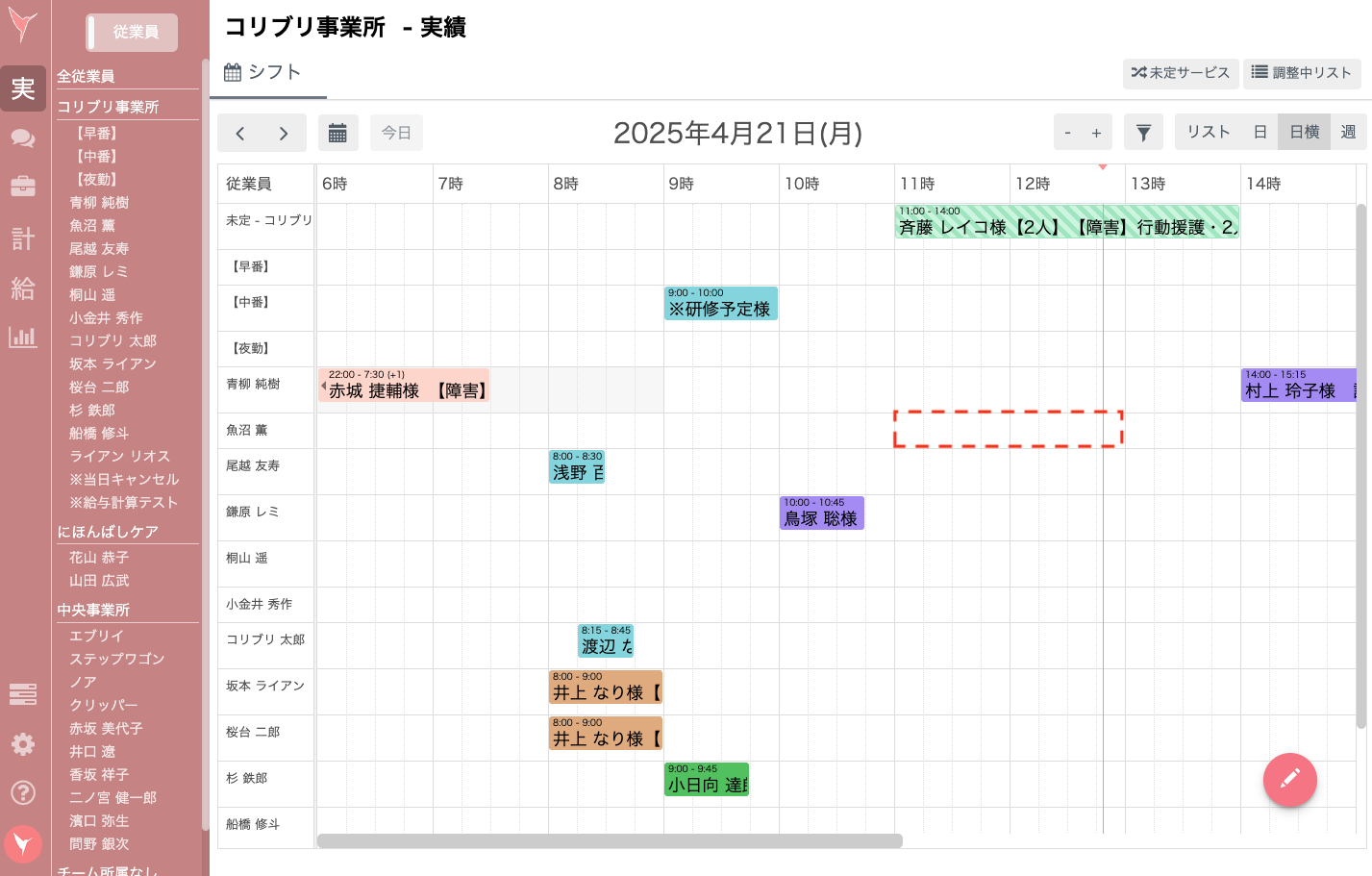1372x876 pixels.
Task: Open the chat messages panel icon
Action: (x=23, y=138)
